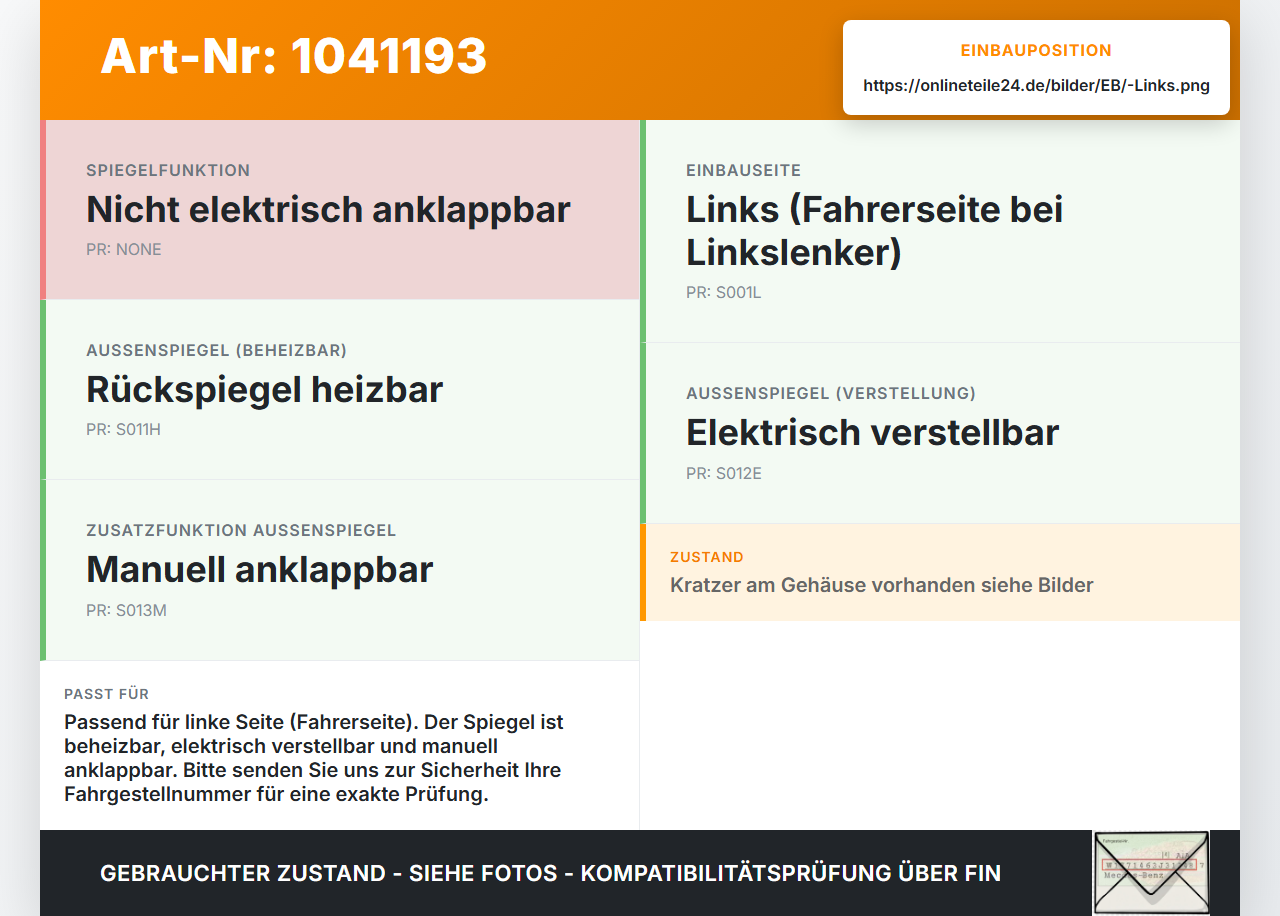
Task: Click the 'Elektrisch verstellbar' heading
Action: [872, 433]
